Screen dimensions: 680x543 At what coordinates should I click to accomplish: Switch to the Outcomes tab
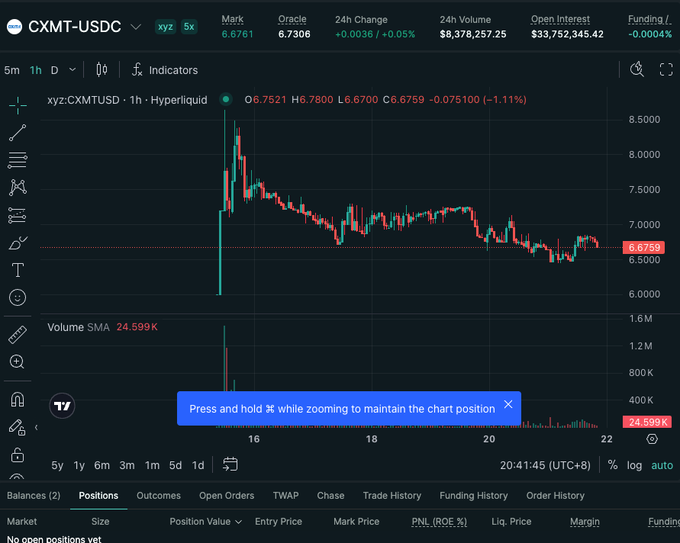[158, 495]
